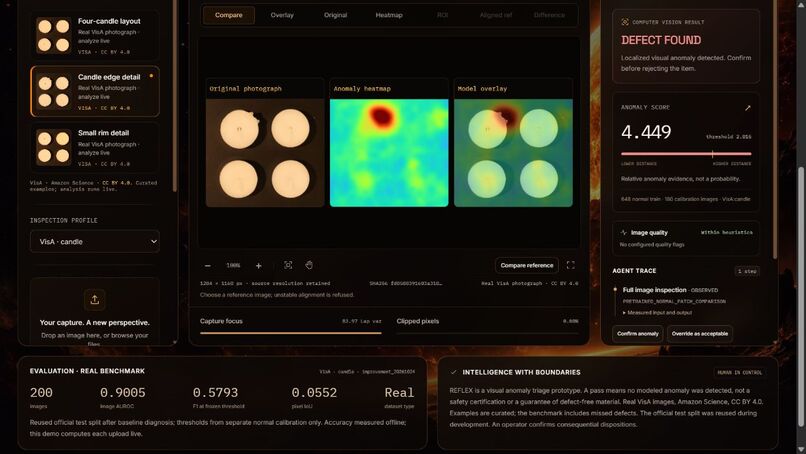Click the '1 step' agent trace badge
Screen dimensions: 806x454
click(747, 271)
